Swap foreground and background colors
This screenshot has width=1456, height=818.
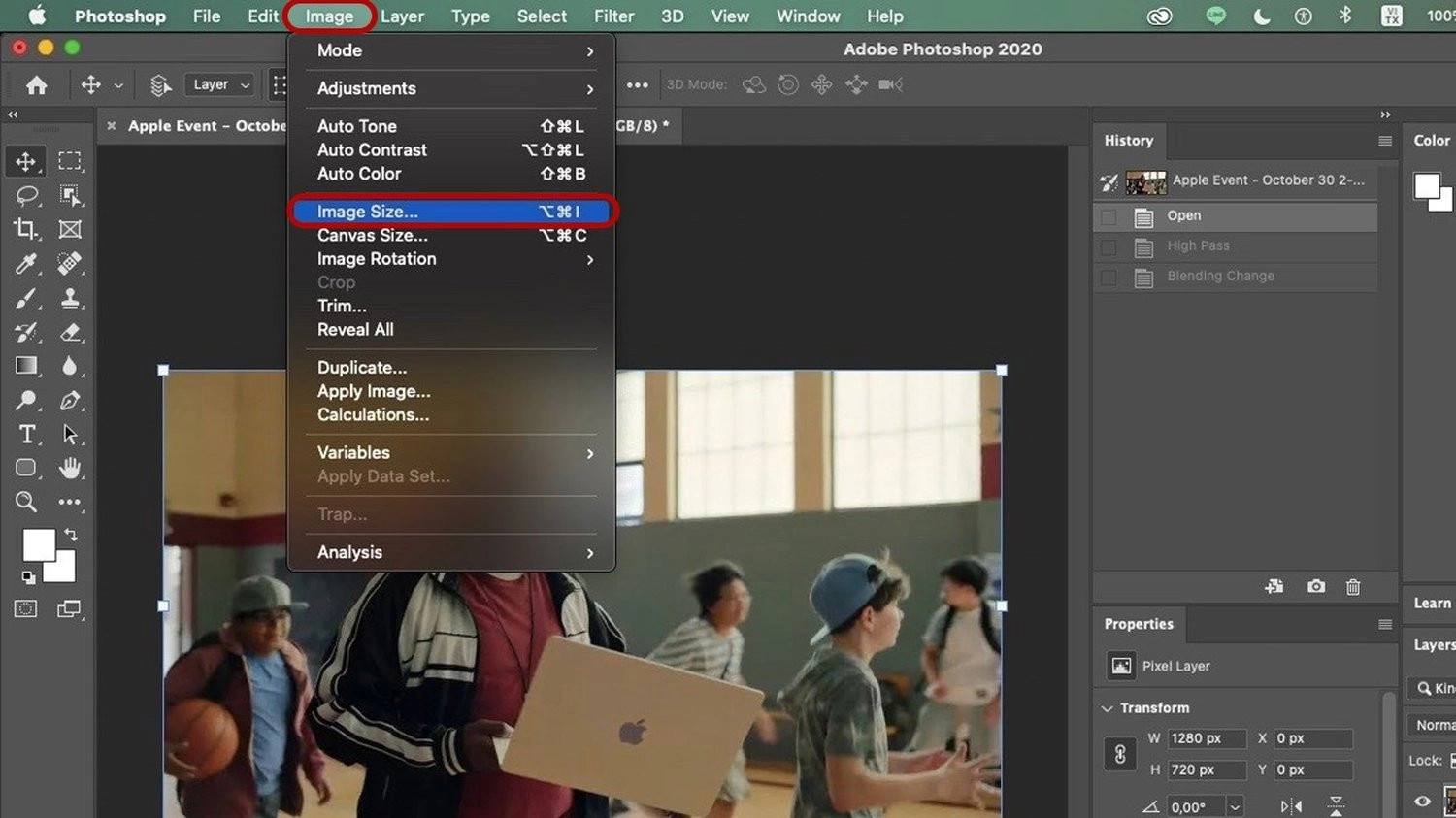point(71,535)
